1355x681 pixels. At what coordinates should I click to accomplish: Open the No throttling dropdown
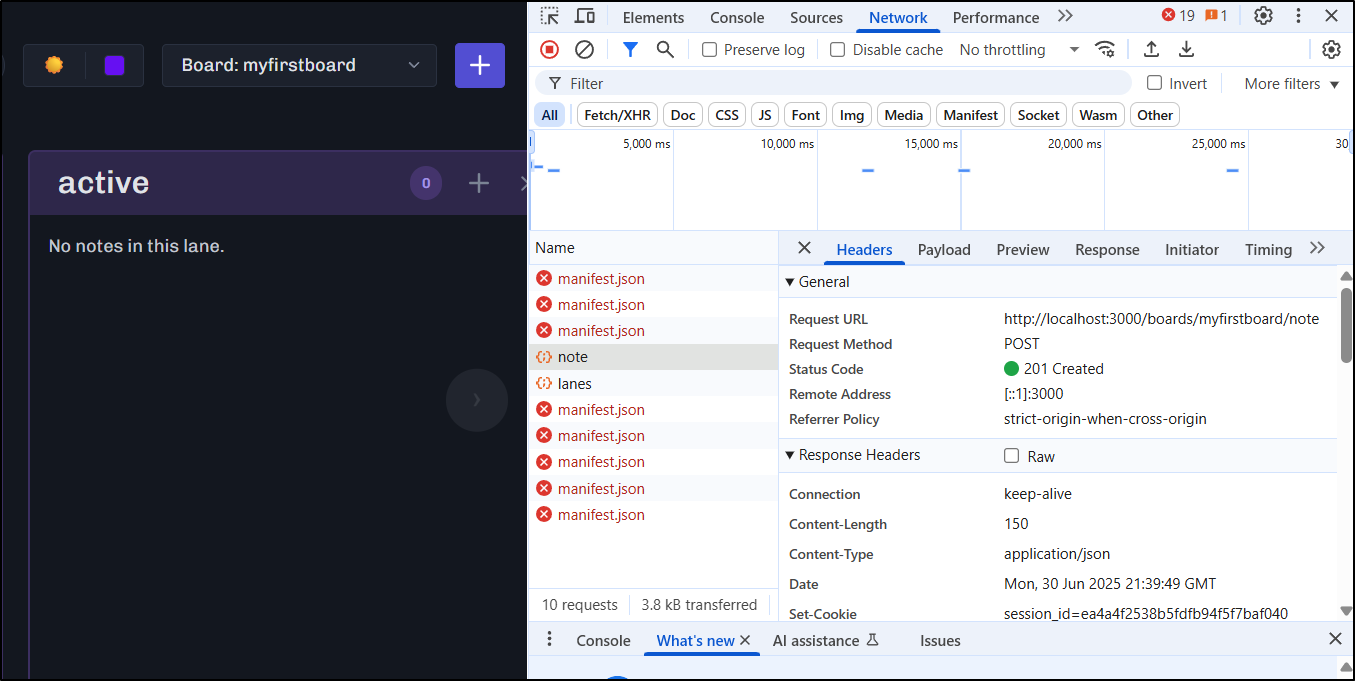(1018, 50)
